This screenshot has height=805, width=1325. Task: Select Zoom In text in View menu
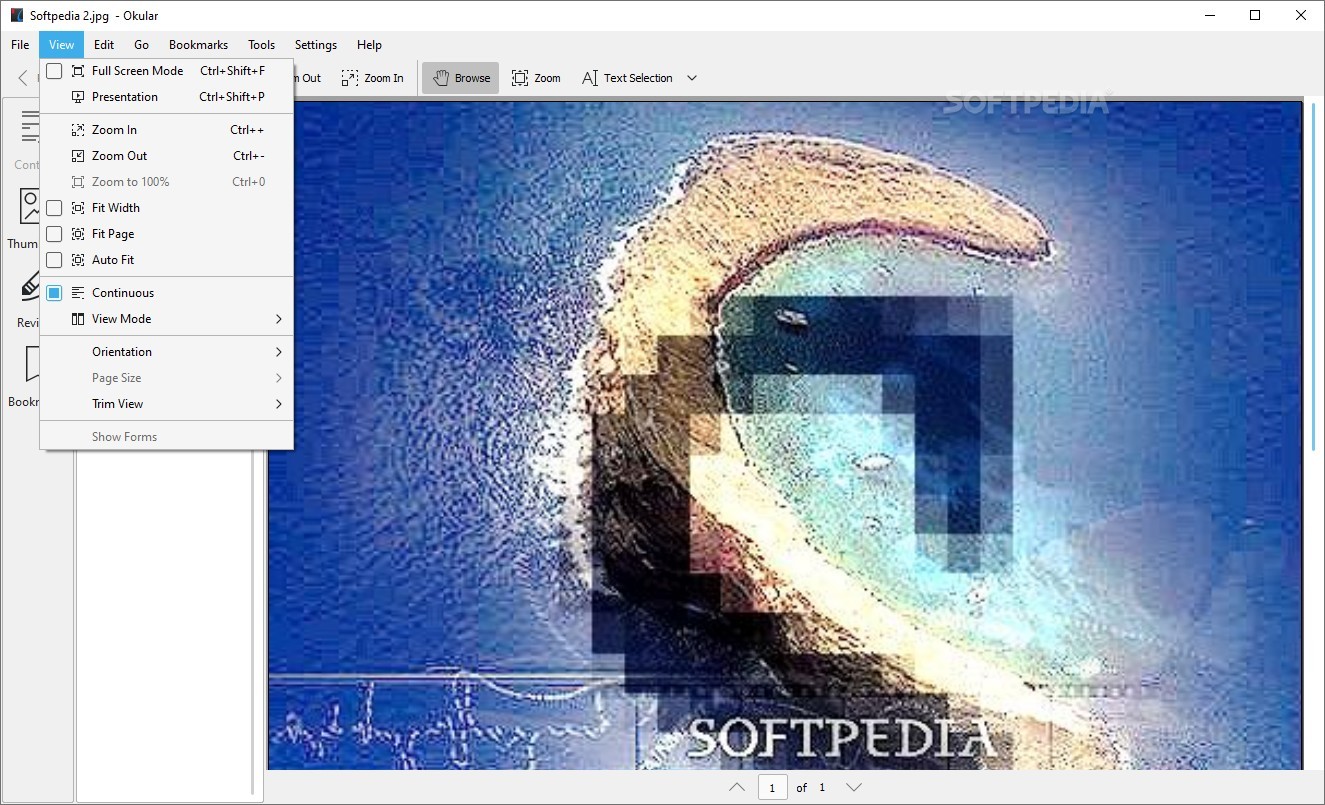(114, 130)
